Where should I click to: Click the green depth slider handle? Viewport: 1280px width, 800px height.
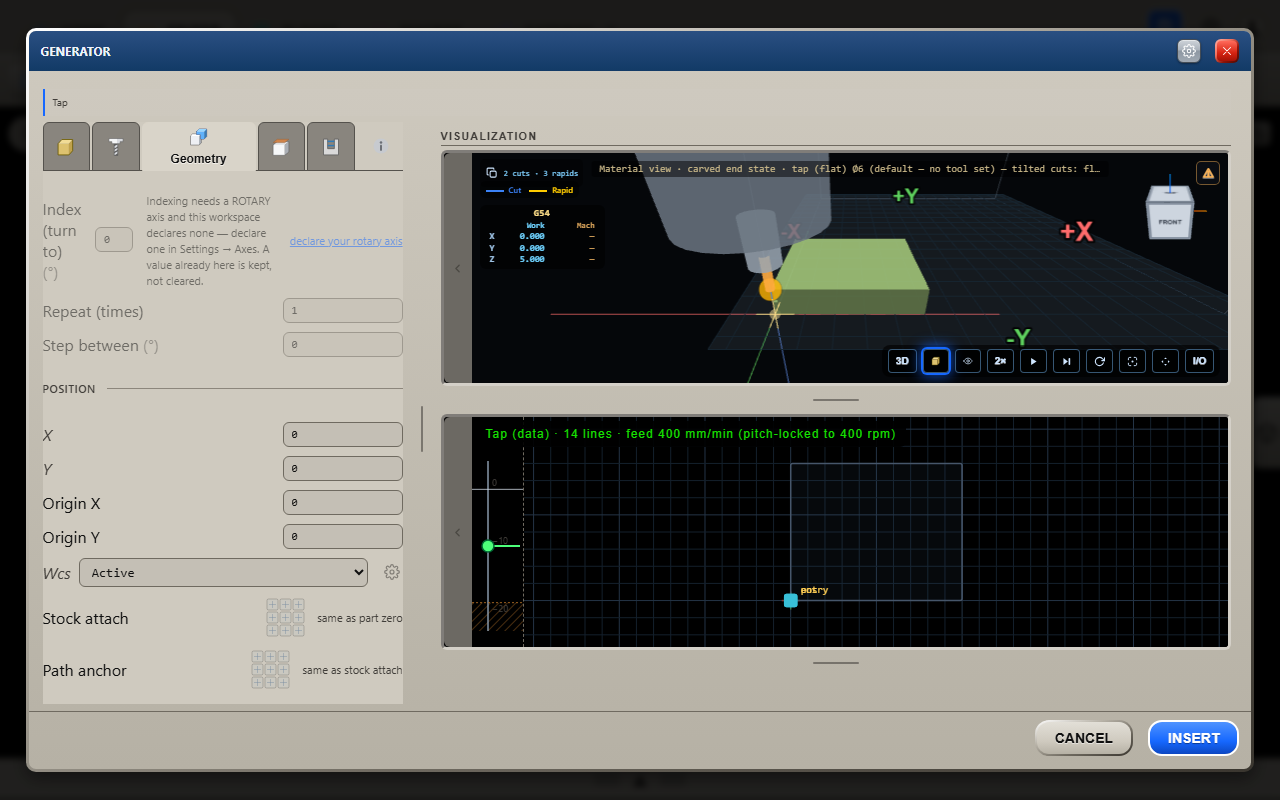click(488, 546)
